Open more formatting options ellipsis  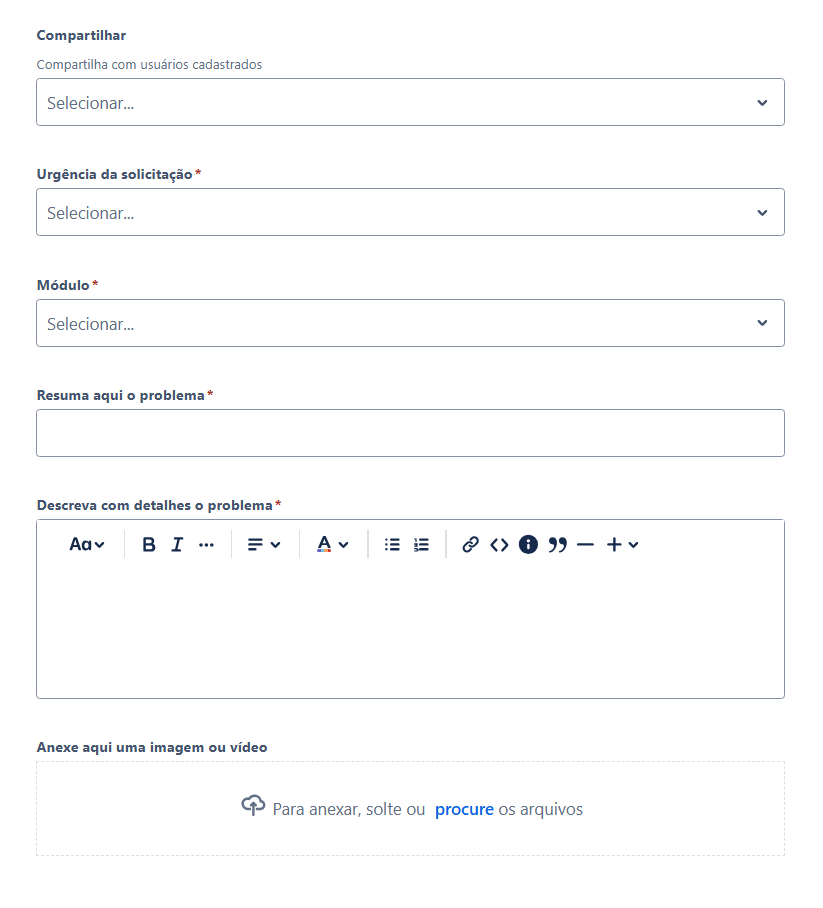[x=206, y=544]
